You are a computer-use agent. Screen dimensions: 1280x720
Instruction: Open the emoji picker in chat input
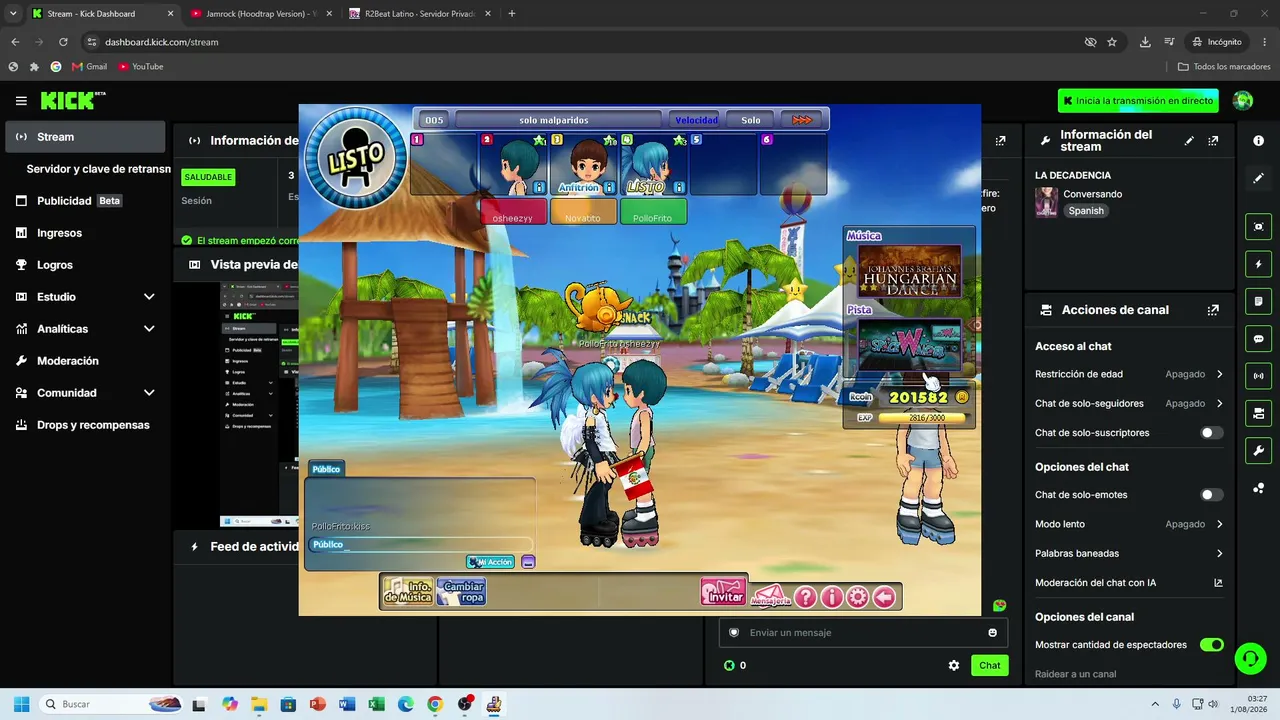pos(992,632)
